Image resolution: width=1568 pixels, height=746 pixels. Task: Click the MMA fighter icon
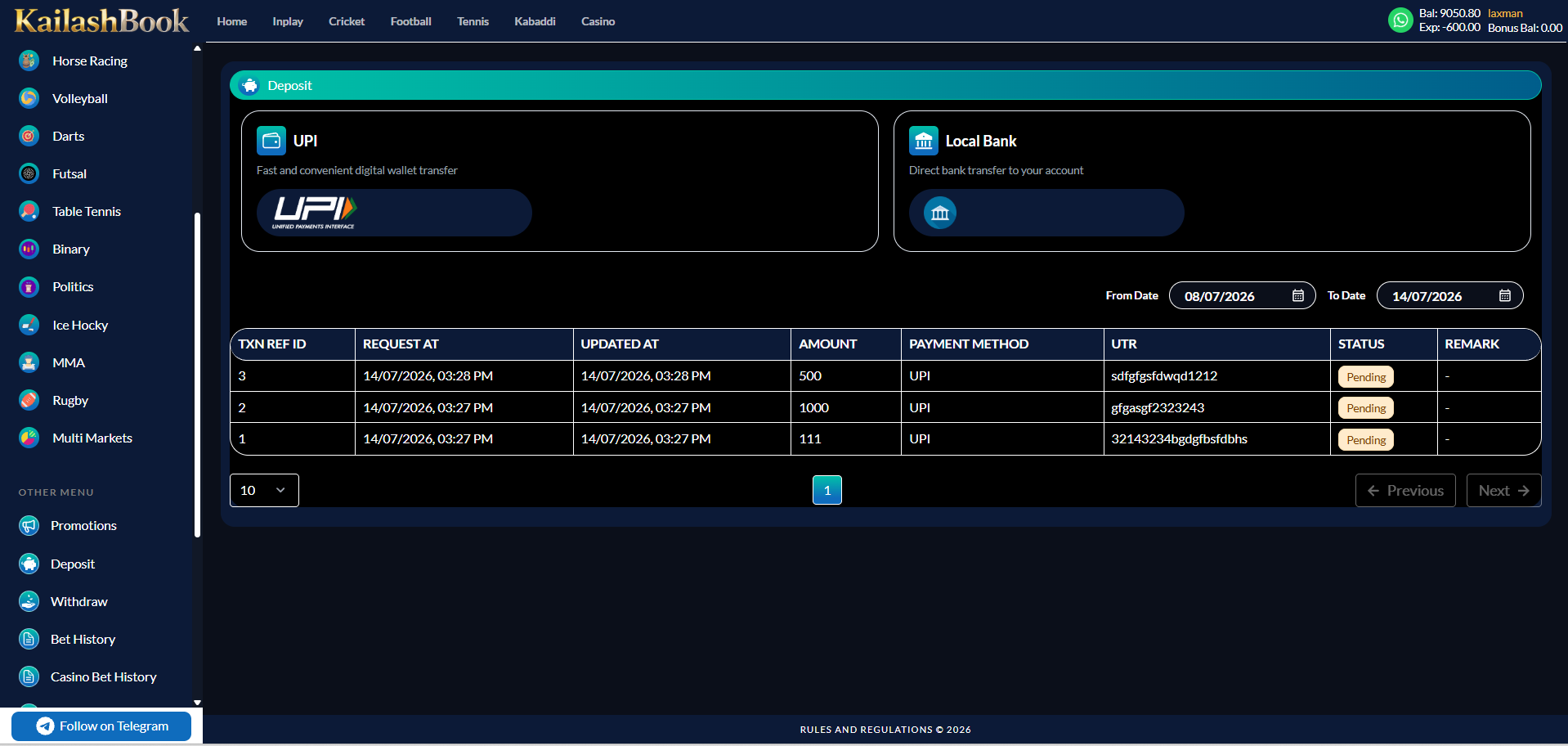(x=29, y=362)
